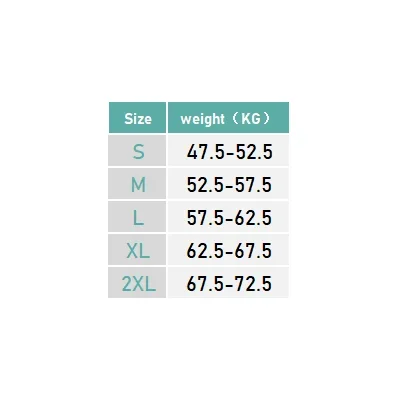The width and height of the screenshot is (397, 397).
Task: Click the word weight in header
Action: click(x=203, y=119)
